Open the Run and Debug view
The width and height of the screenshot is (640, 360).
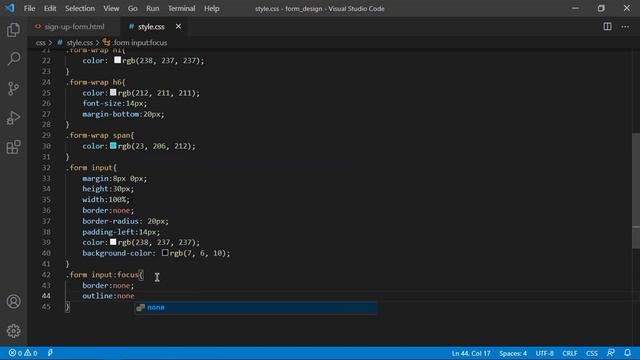13,118
